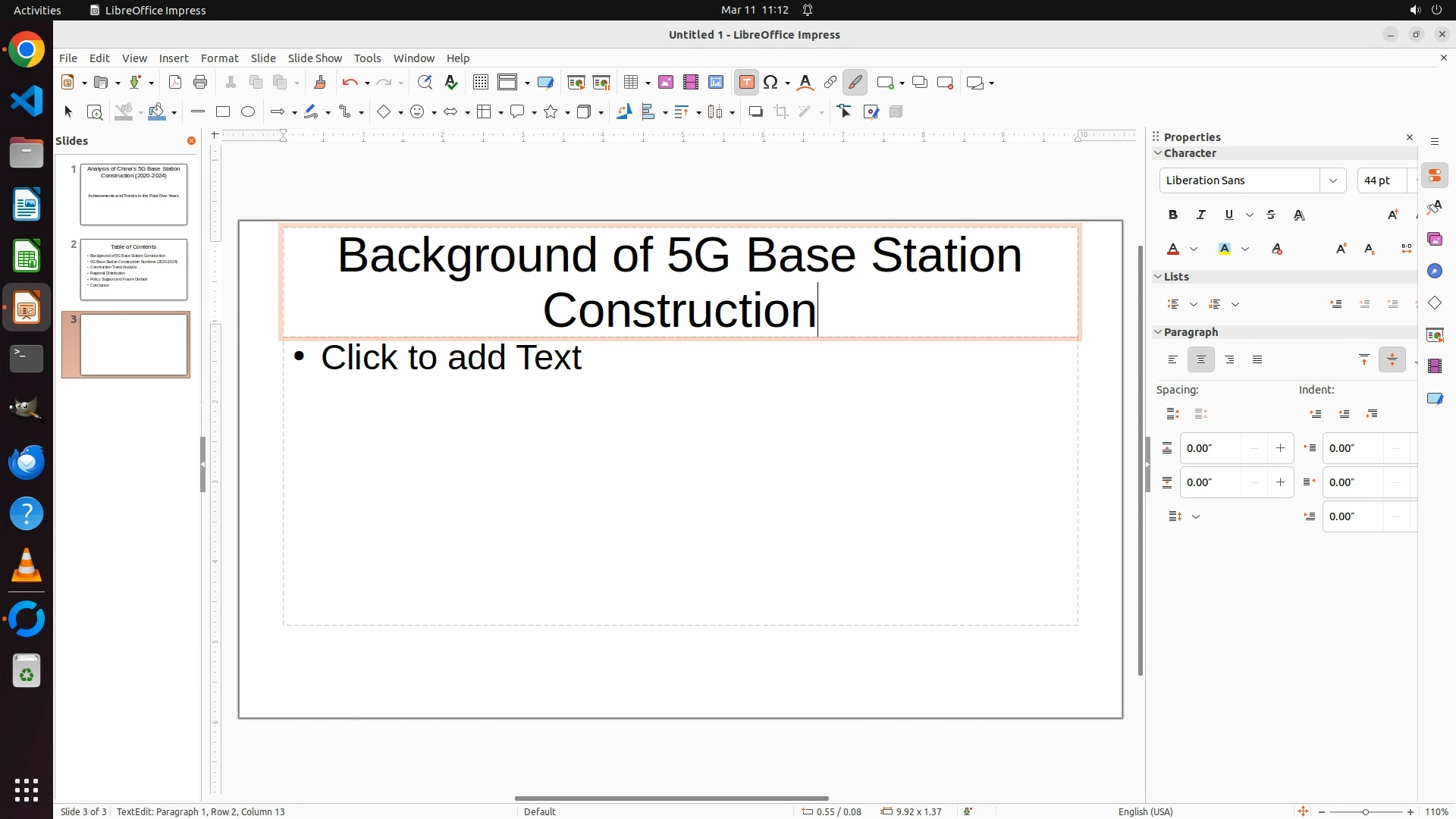Open the Format menu
Screen dimensions: 1456x819
[219, 58]
